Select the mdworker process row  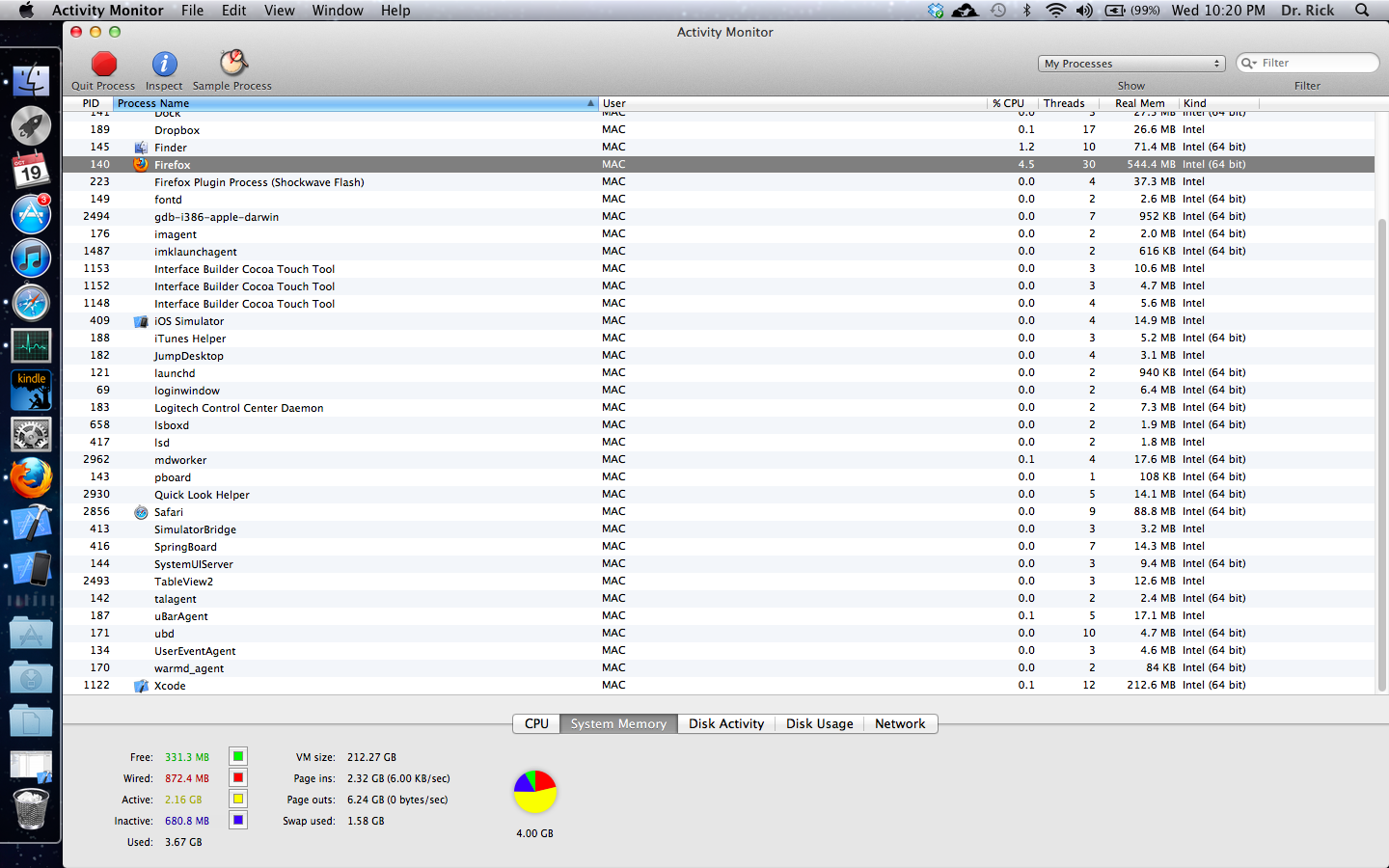[x=719, y=460]
